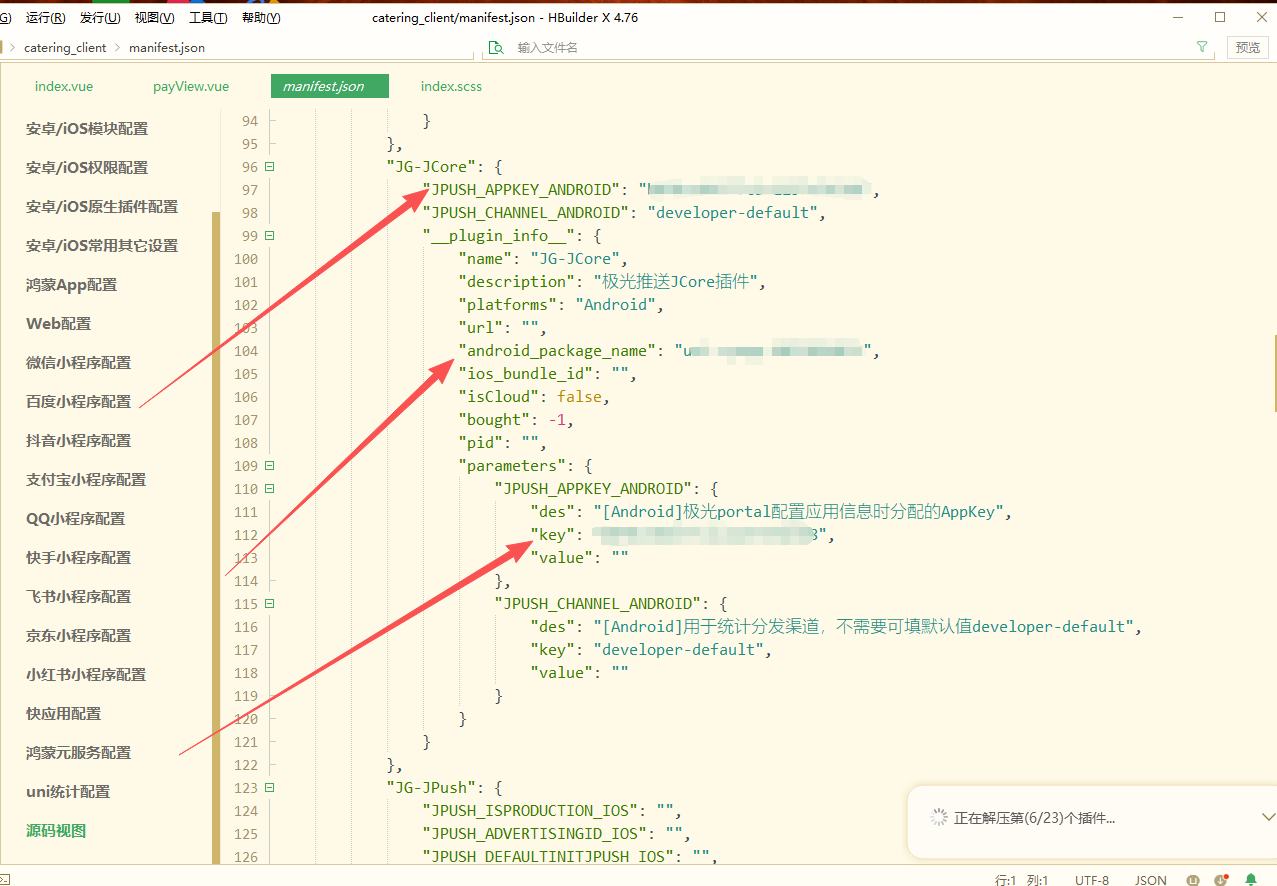Select 百度小程序配置 in the sidebar
This screenshot has height=886, width=1277.
click(x=78, y=402)
